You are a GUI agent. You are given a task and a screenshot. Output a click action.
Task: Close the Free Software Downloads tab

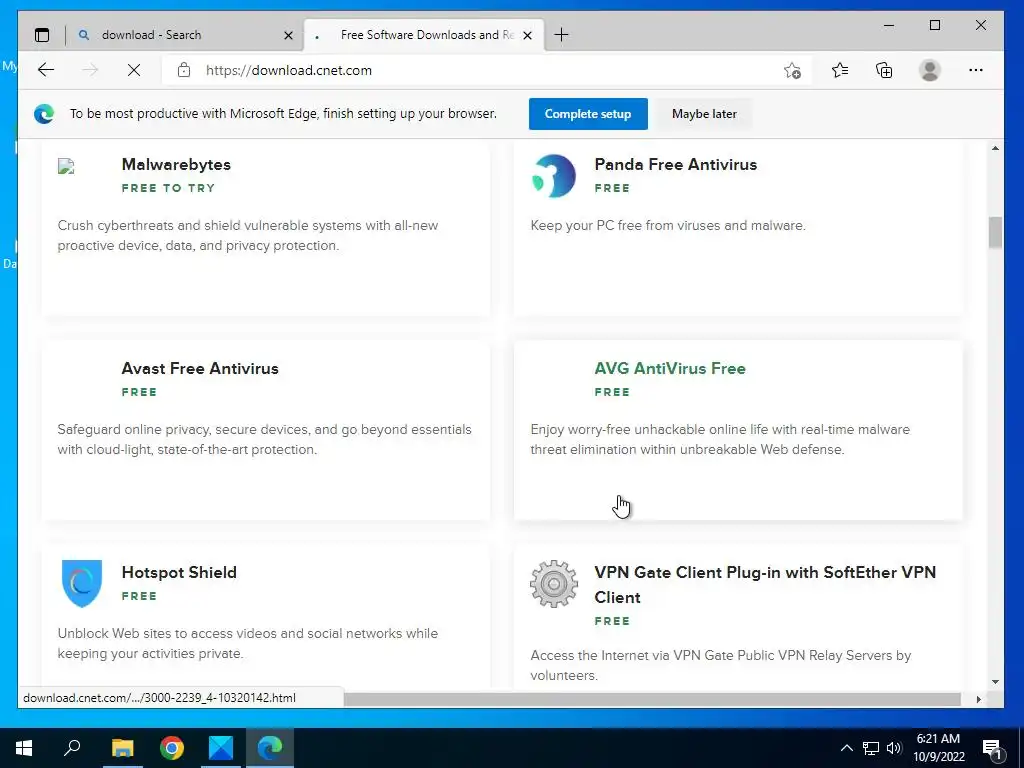pyautogui.click(x=528, y=35)
